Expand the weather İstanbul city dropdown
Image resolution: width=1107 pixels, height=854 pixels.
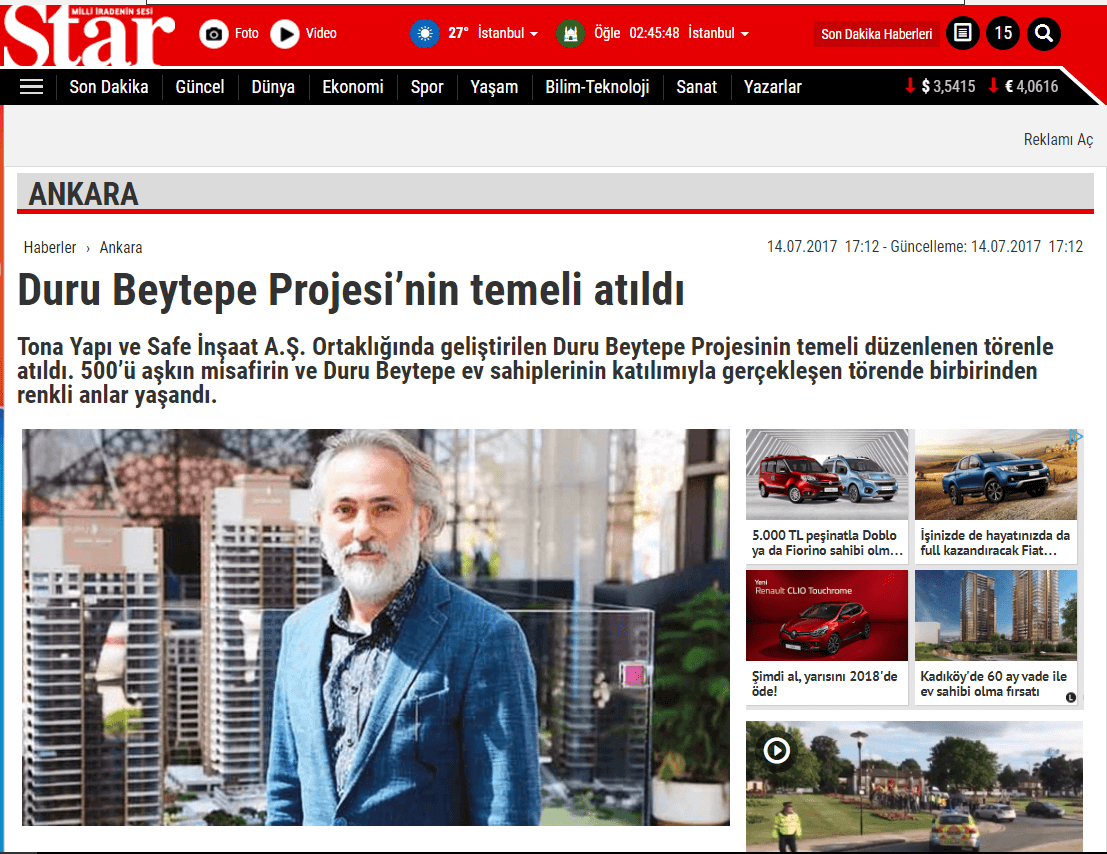click(x=508, y=33)
